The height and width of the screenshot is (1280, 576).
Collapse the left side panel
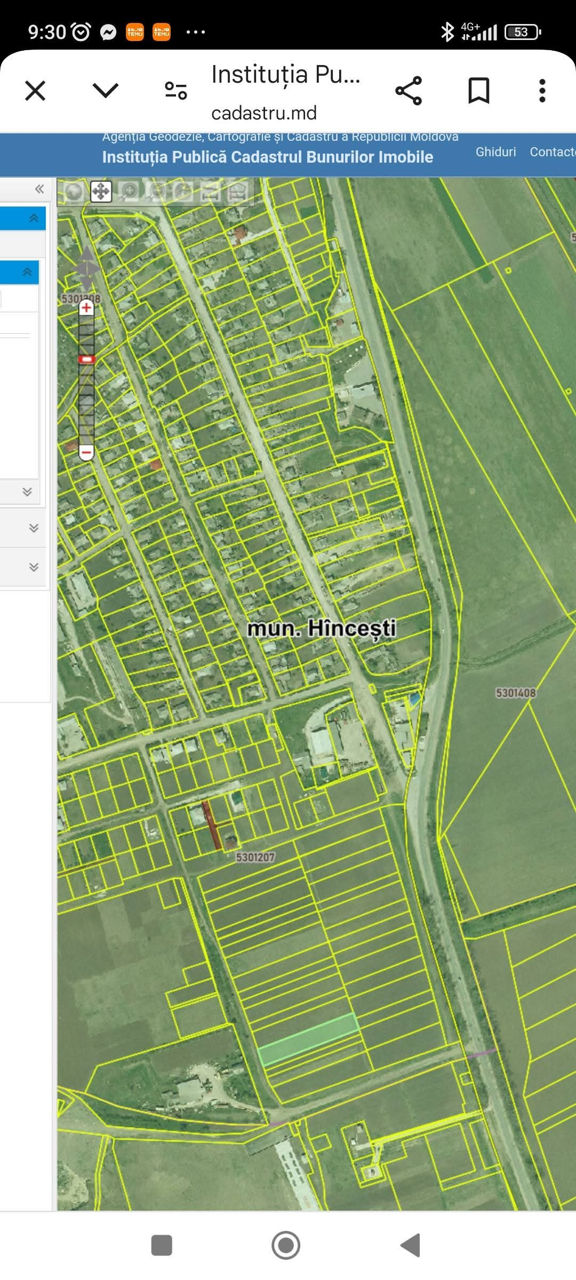[39, 189]
